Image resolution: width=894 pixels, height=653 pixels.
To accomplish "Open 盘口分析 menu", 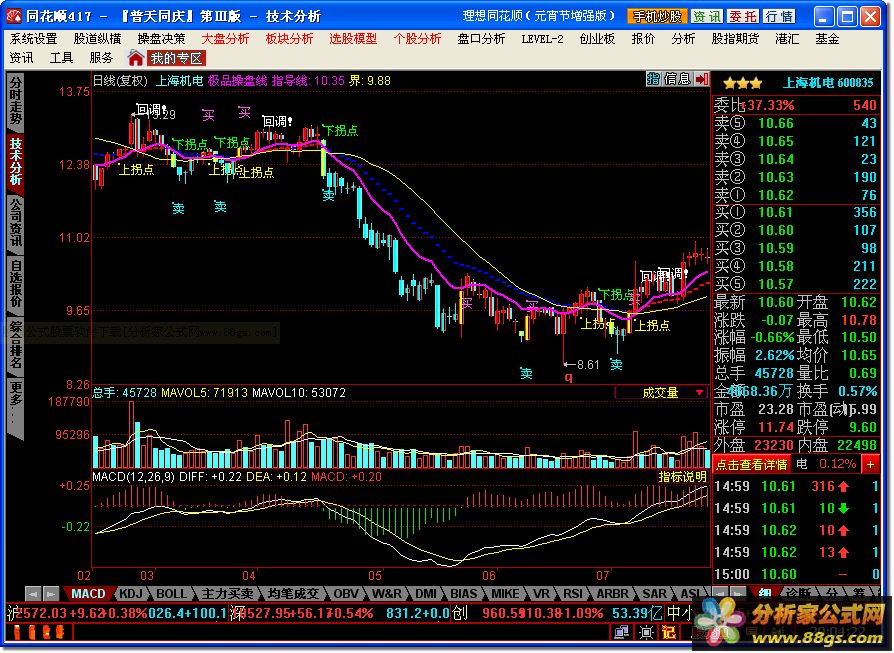I will [x=481, y=39].
